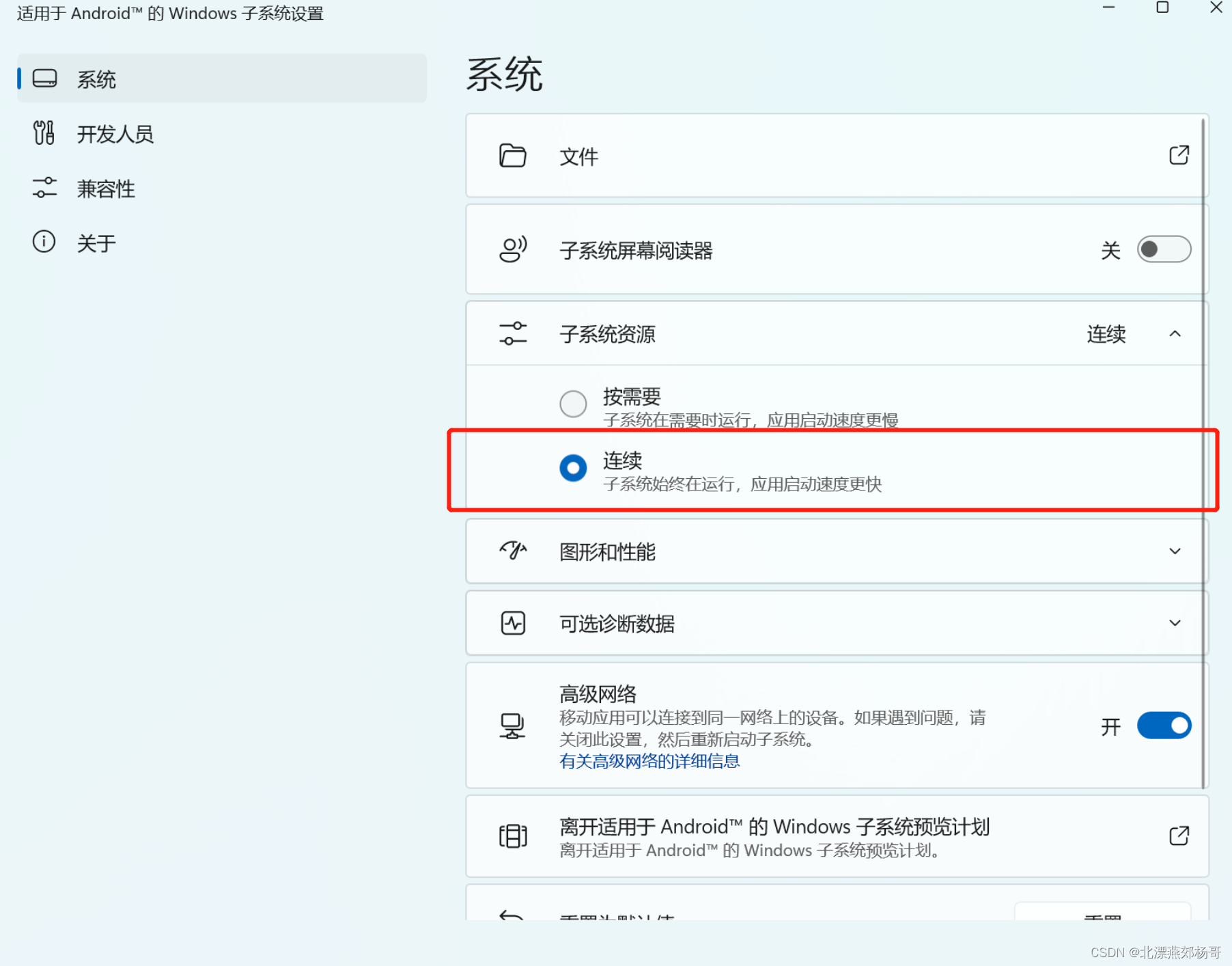1232x966 pixels.
Task: Minimize the settings window
Action: tap(1108, 8)
